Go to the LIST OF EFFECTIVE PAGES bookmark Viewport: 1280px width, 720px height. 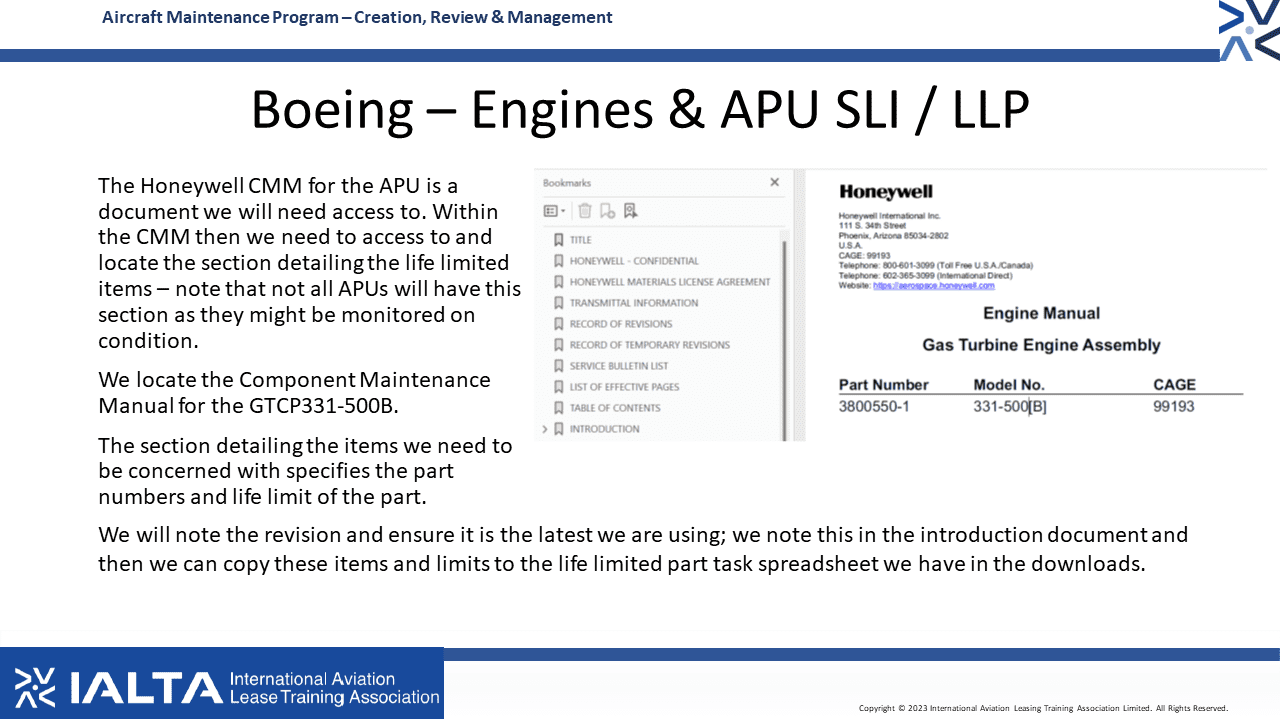[x=624, y=387]
